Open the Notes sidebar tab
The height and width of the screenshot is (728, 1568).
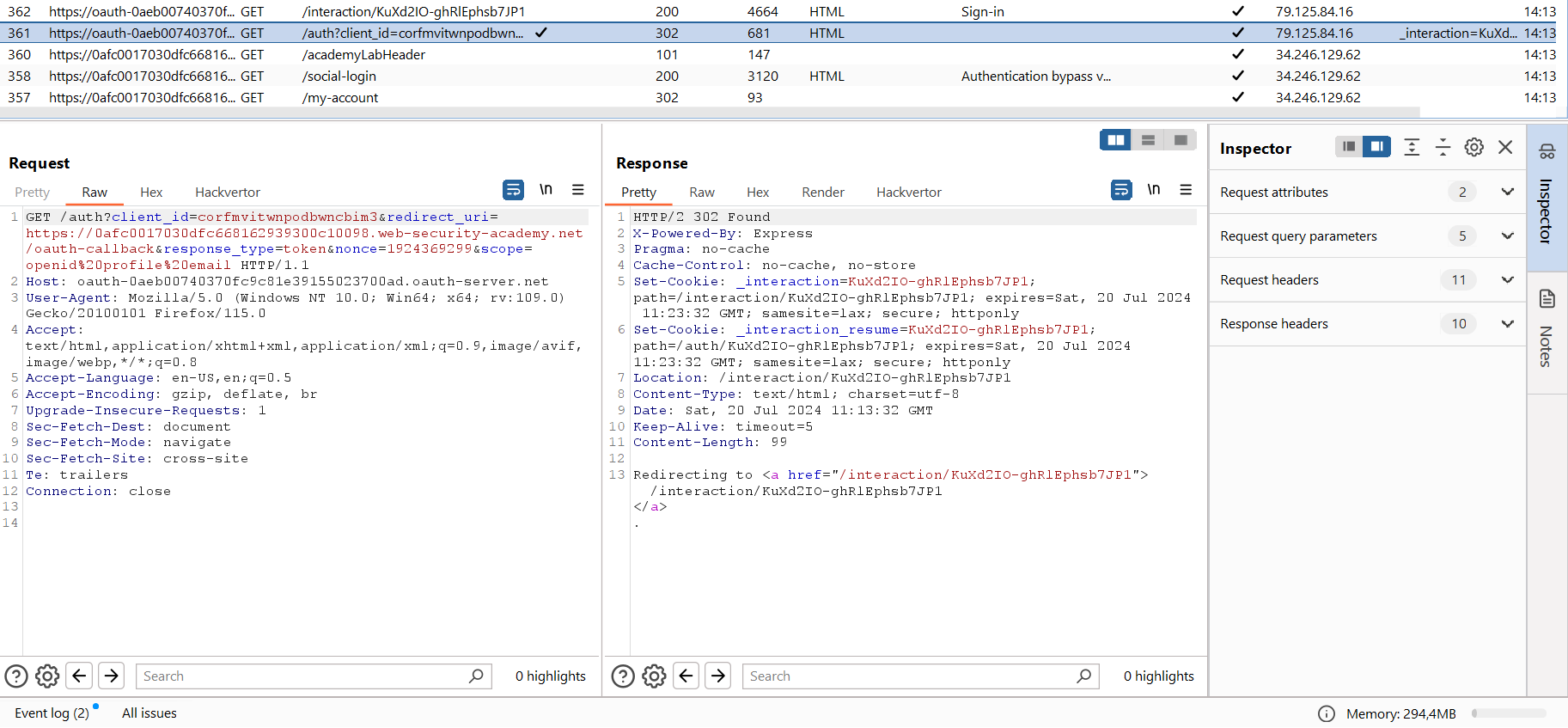(1547, 332)
